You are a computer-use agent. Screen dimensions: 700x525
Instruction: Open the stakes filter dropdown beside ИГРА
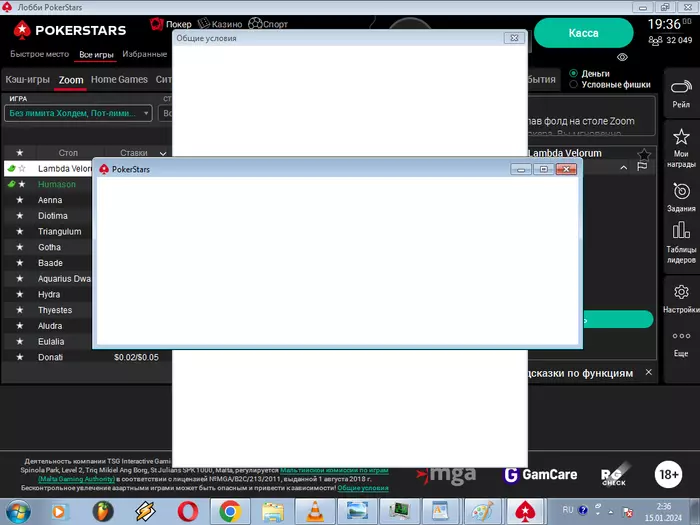click(167, 113)
